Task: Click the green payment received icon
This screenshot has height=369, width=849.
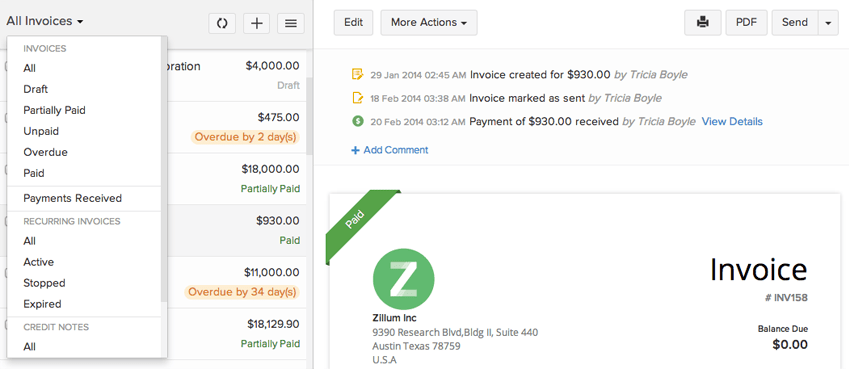Action: point(357,121)
